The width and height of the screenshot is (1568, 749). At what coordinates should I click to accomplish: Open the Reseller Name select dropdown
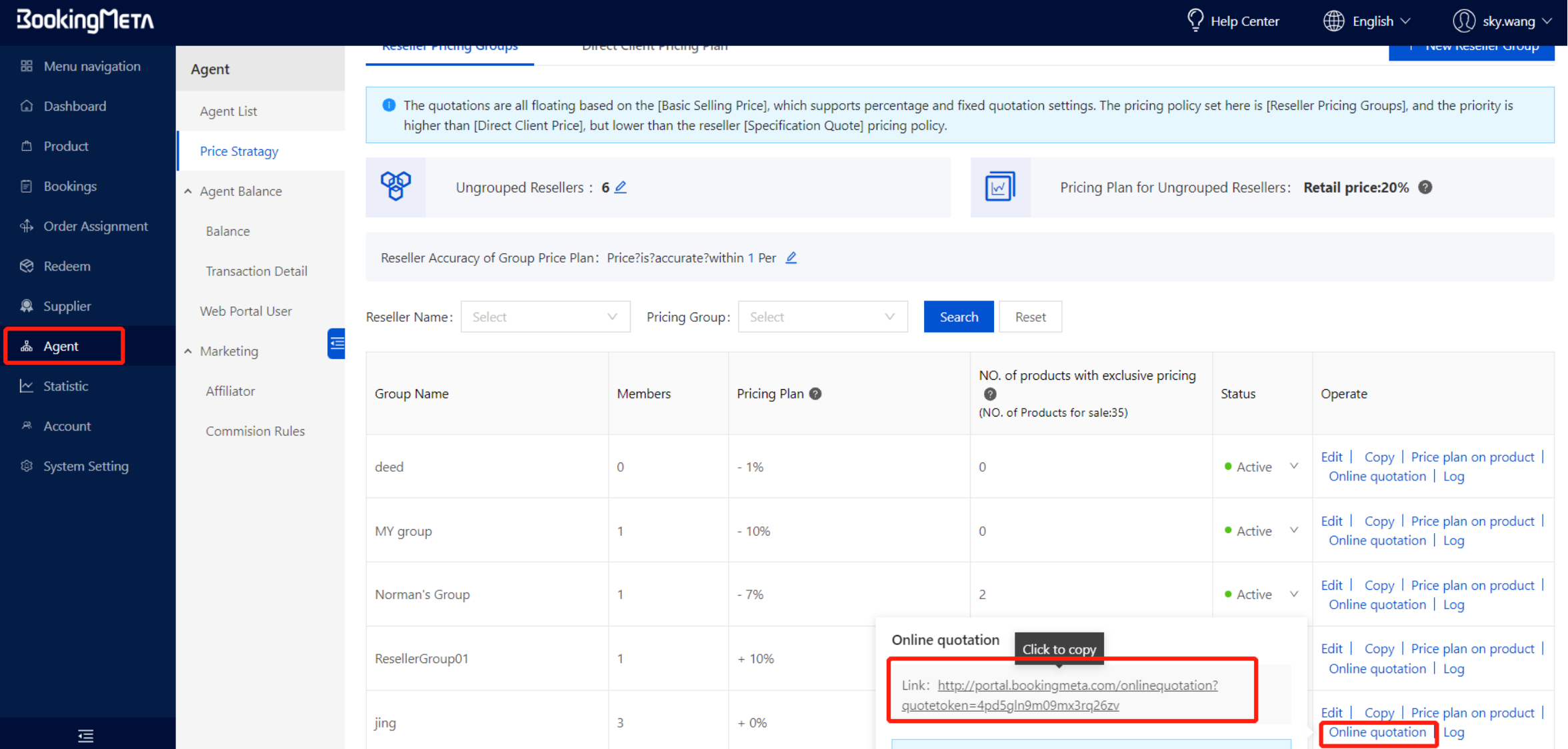point(545,317)
